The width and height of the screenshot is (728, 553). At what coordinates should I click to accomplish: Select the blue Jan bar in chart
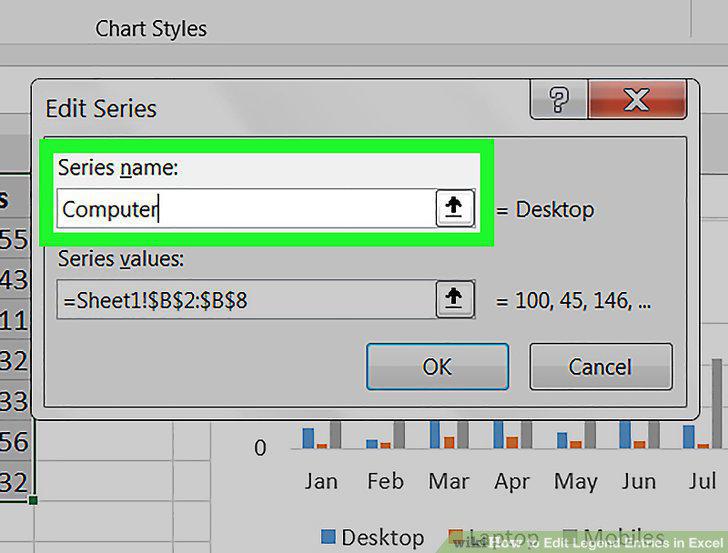308,438
